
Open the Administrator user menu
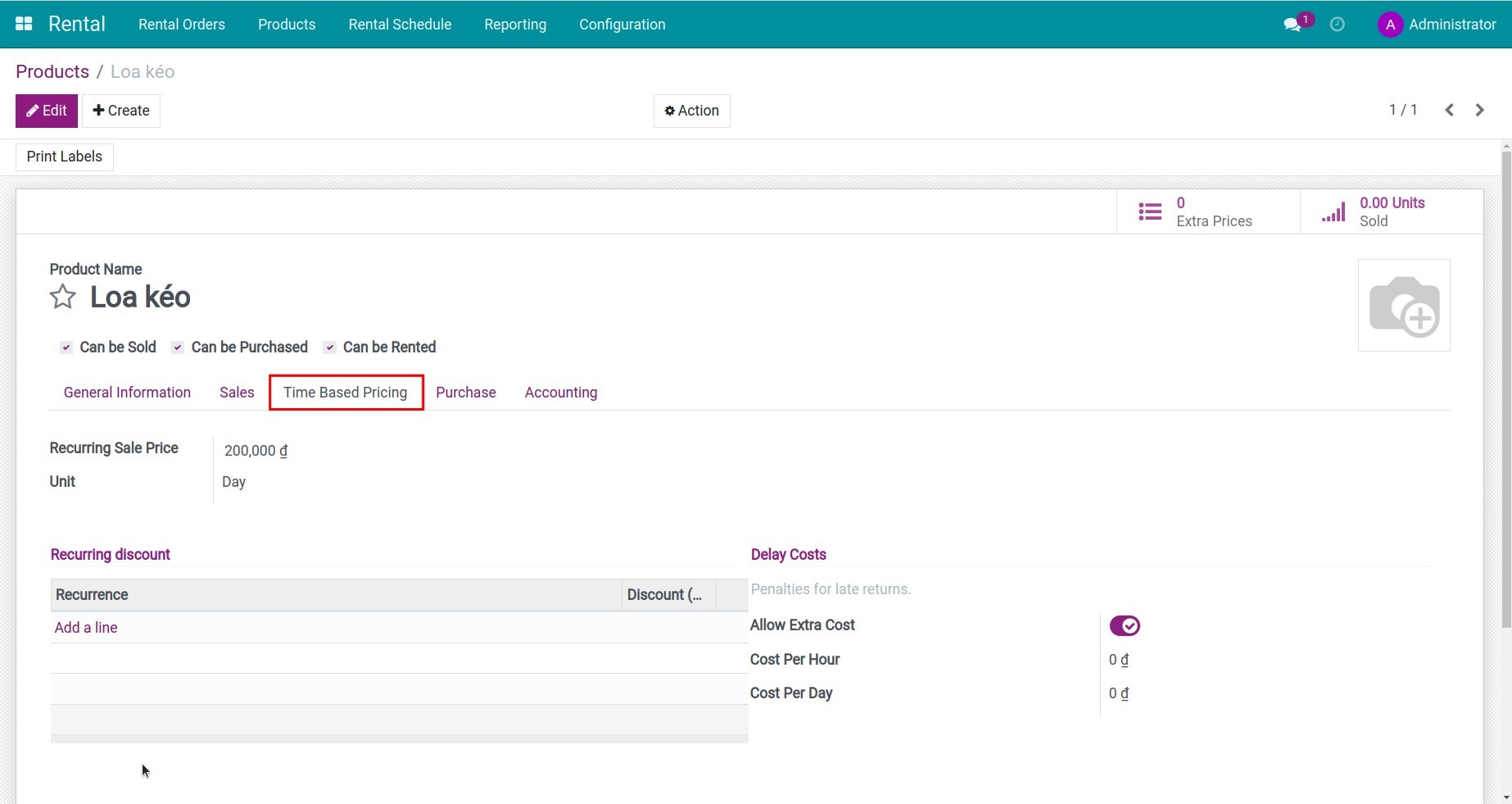pyautogui.click(x=1437, y=25)
